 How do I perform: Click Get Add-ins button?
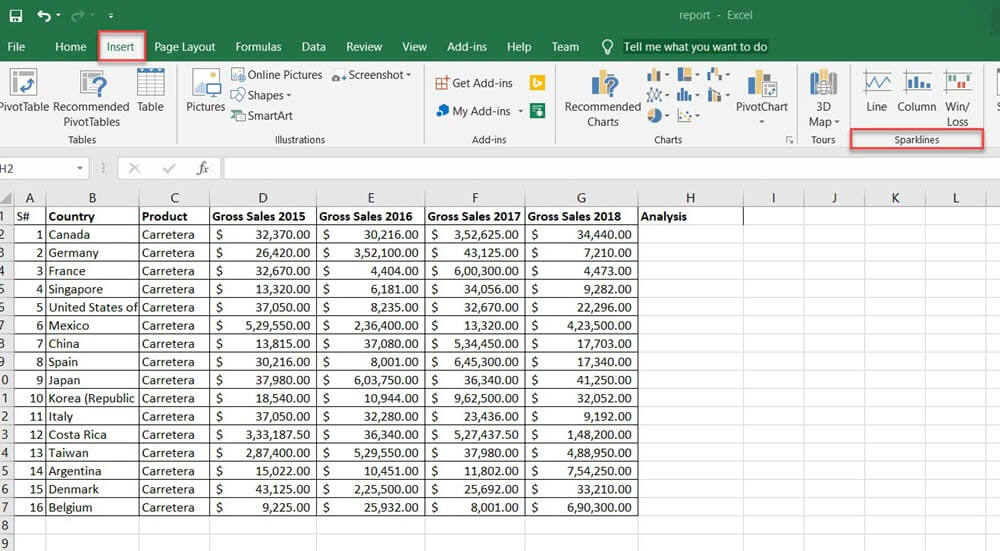coord(475,83)
